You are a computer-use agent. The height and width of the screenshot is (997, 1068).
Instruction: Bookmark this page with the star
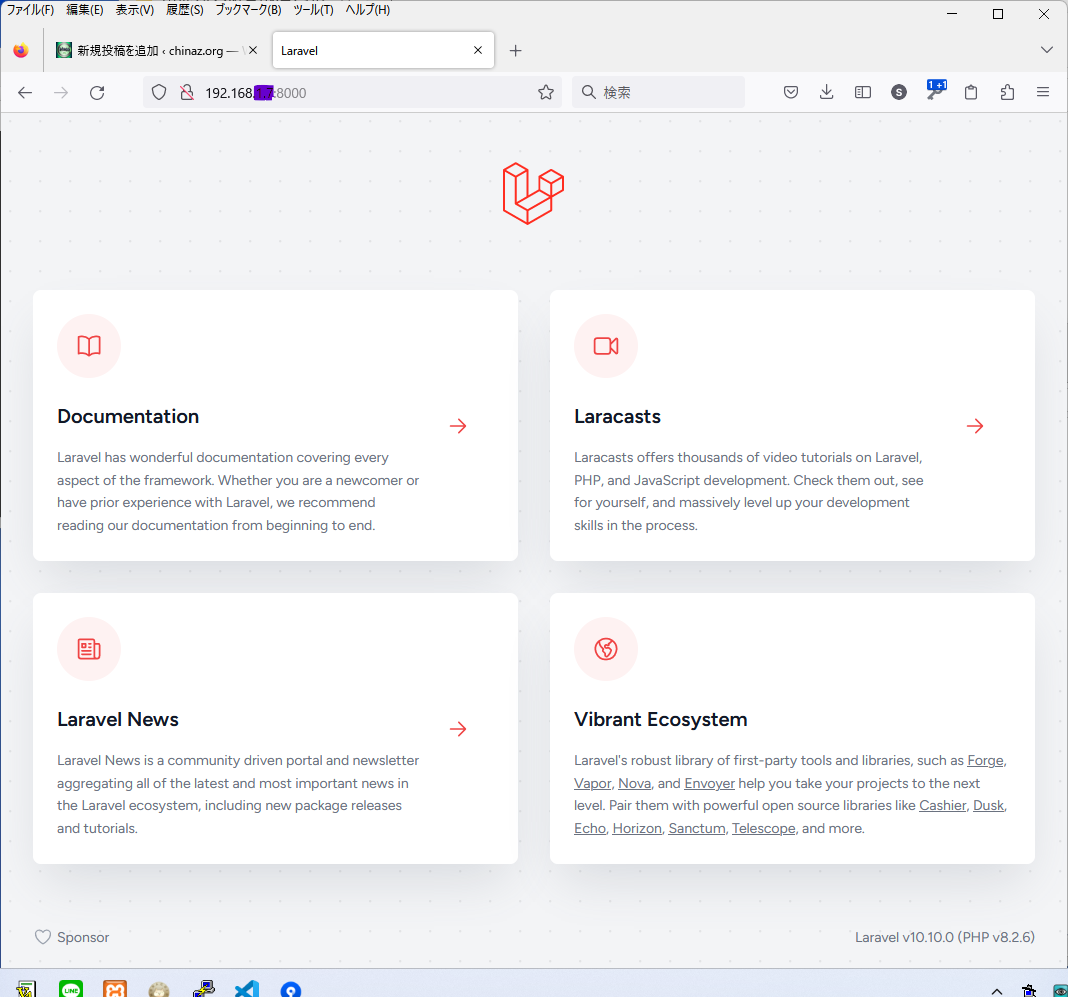click(x=546, y=93)
